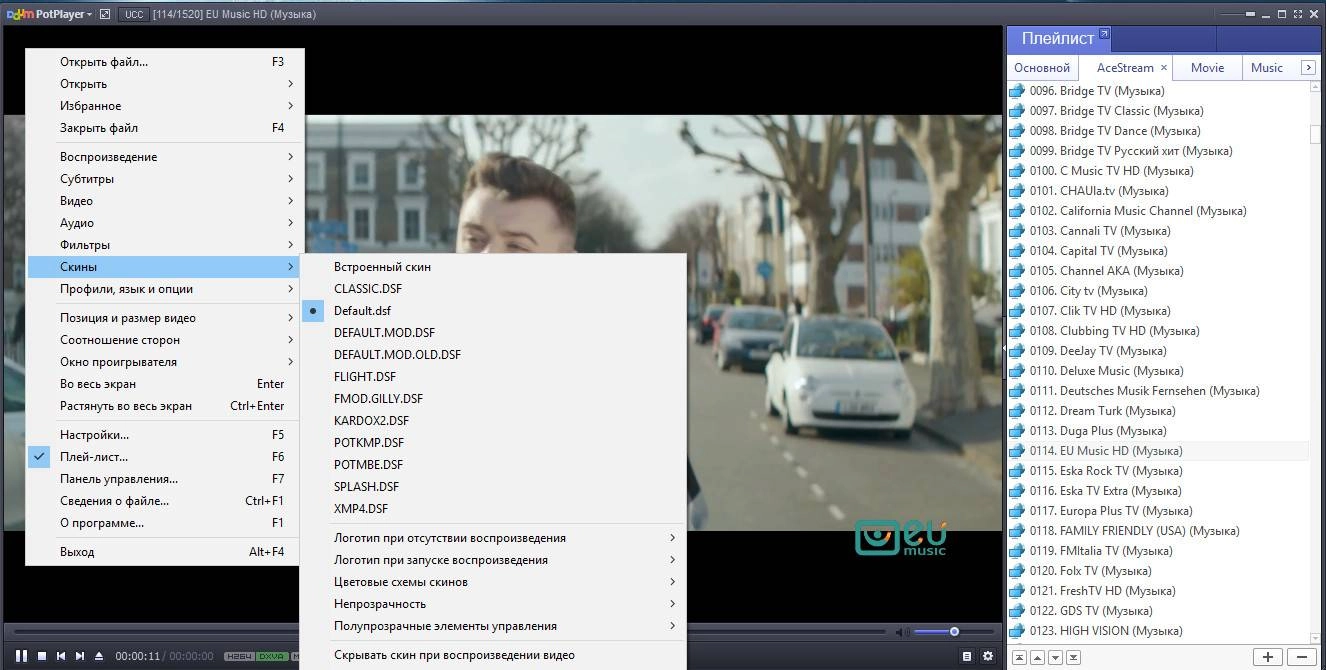Move playlist item down one position
The width and height of the screenshot is (1326, 670).
1055,657
